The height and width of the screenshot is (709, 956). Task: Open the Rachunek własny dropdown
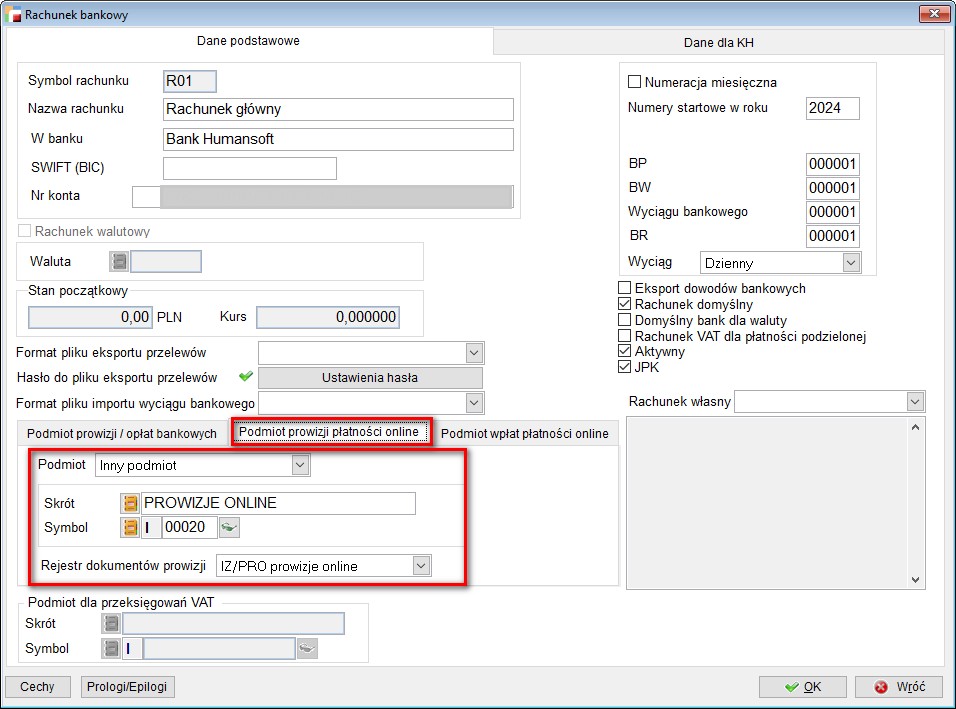tap(914, 401)
